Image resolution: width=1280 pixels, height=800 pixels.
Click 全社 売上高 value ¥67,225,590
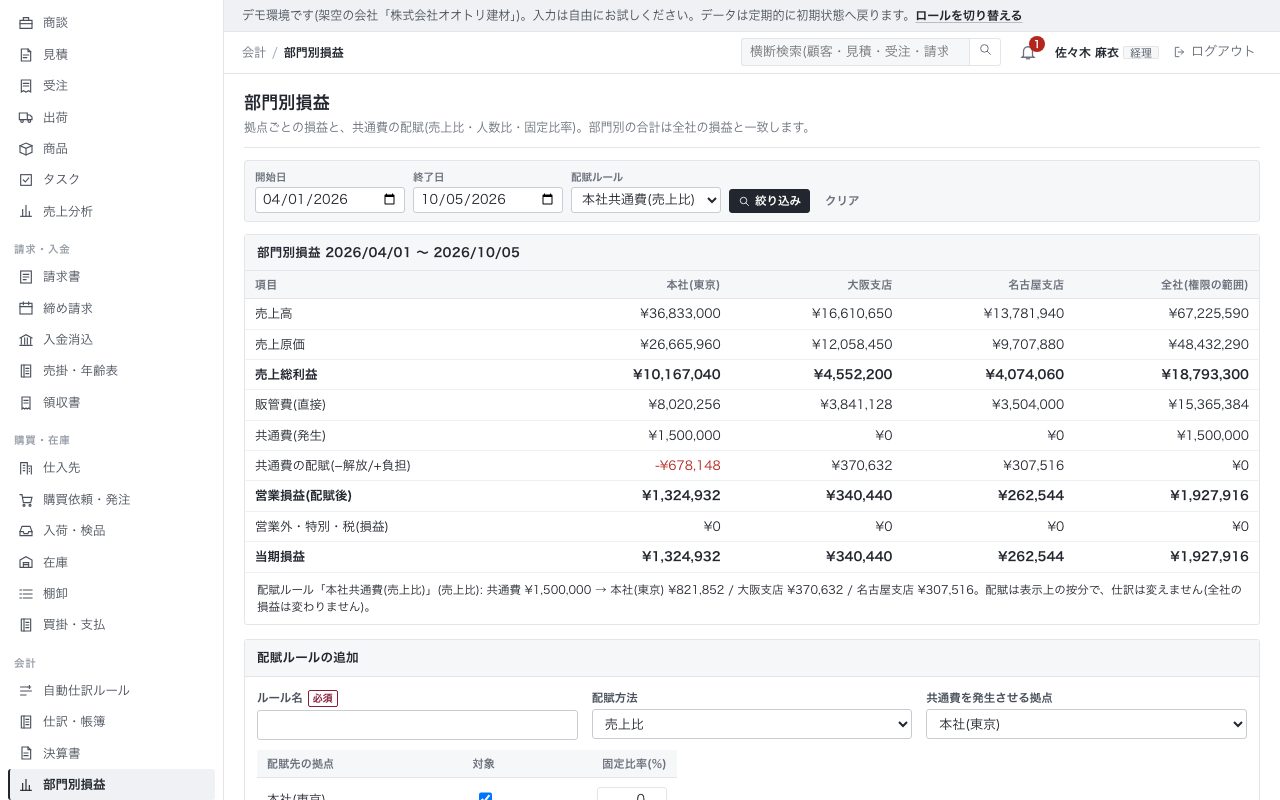[x=1208, y=313]
